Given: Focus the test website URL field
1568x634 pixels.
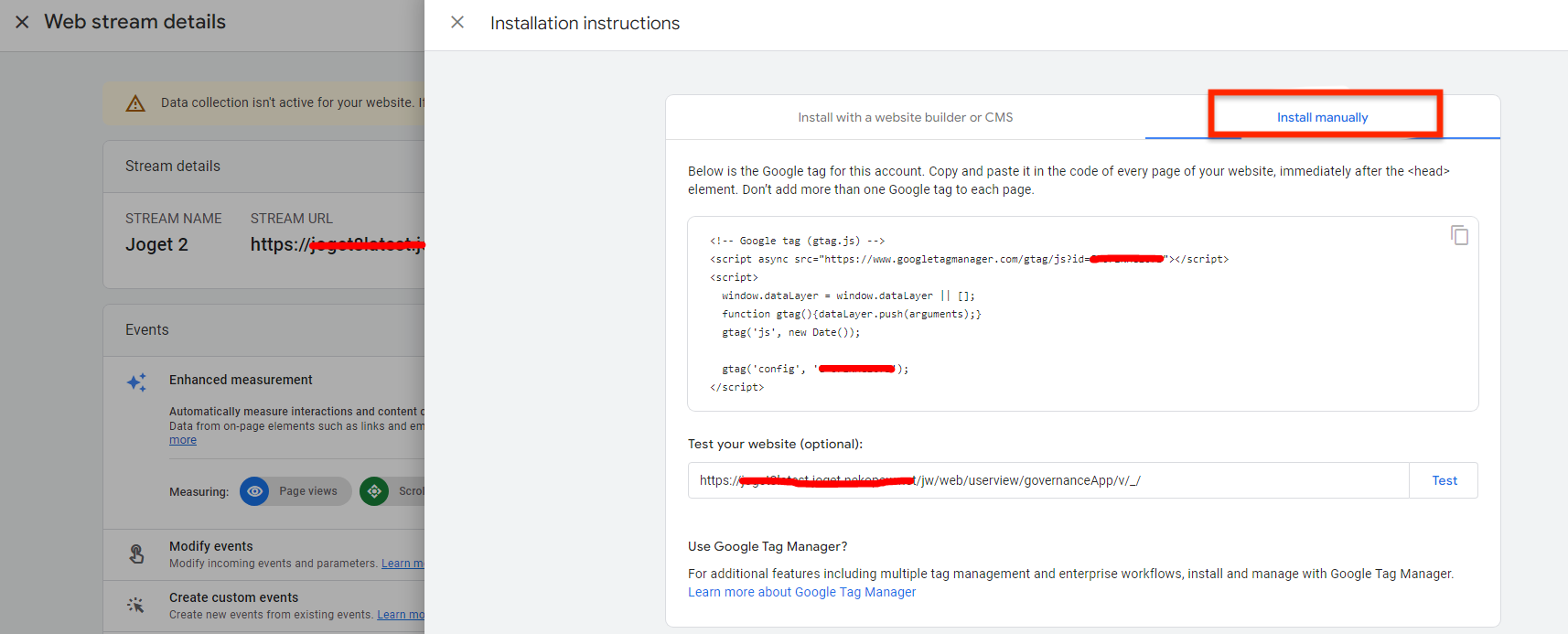Looking at the screenshot, I should pyautogui.click(x=1048, y=480).
